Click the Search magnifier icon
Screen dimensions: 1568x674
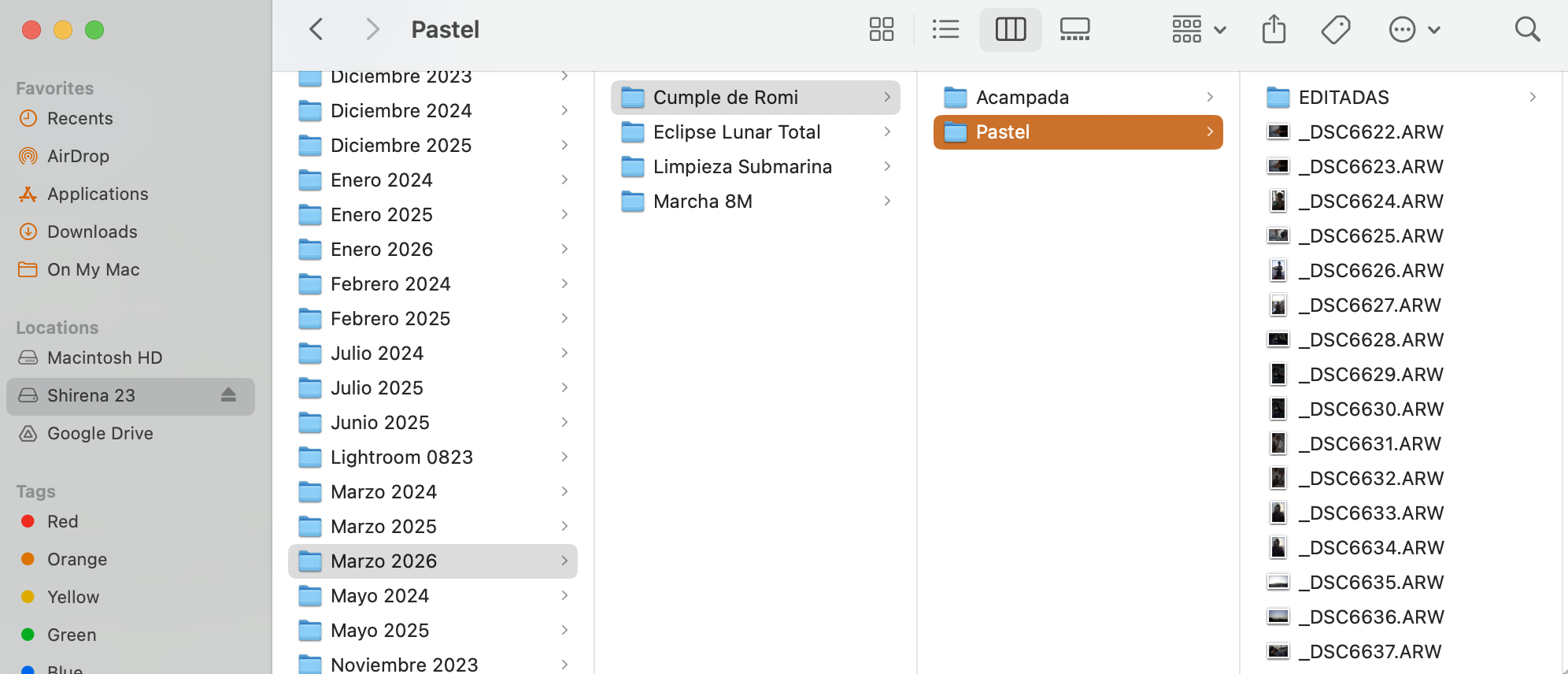point(1527,30)
